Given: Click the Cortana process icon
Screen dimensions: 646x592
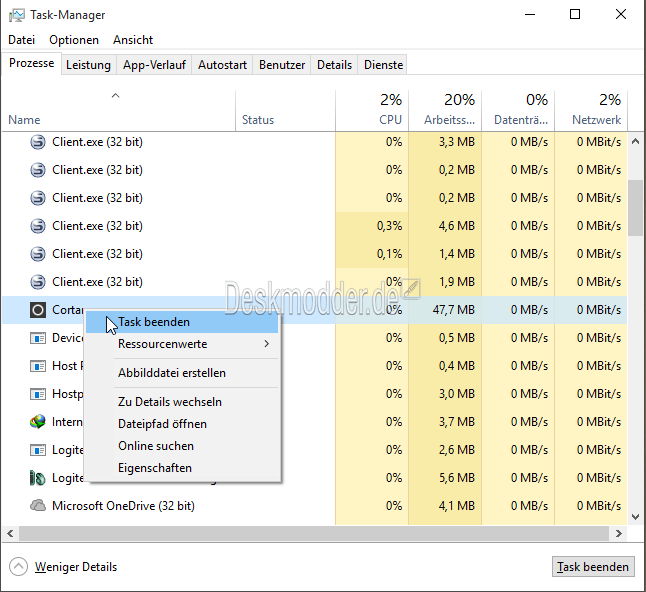Looking at the screenshot, I should point(38,310).
